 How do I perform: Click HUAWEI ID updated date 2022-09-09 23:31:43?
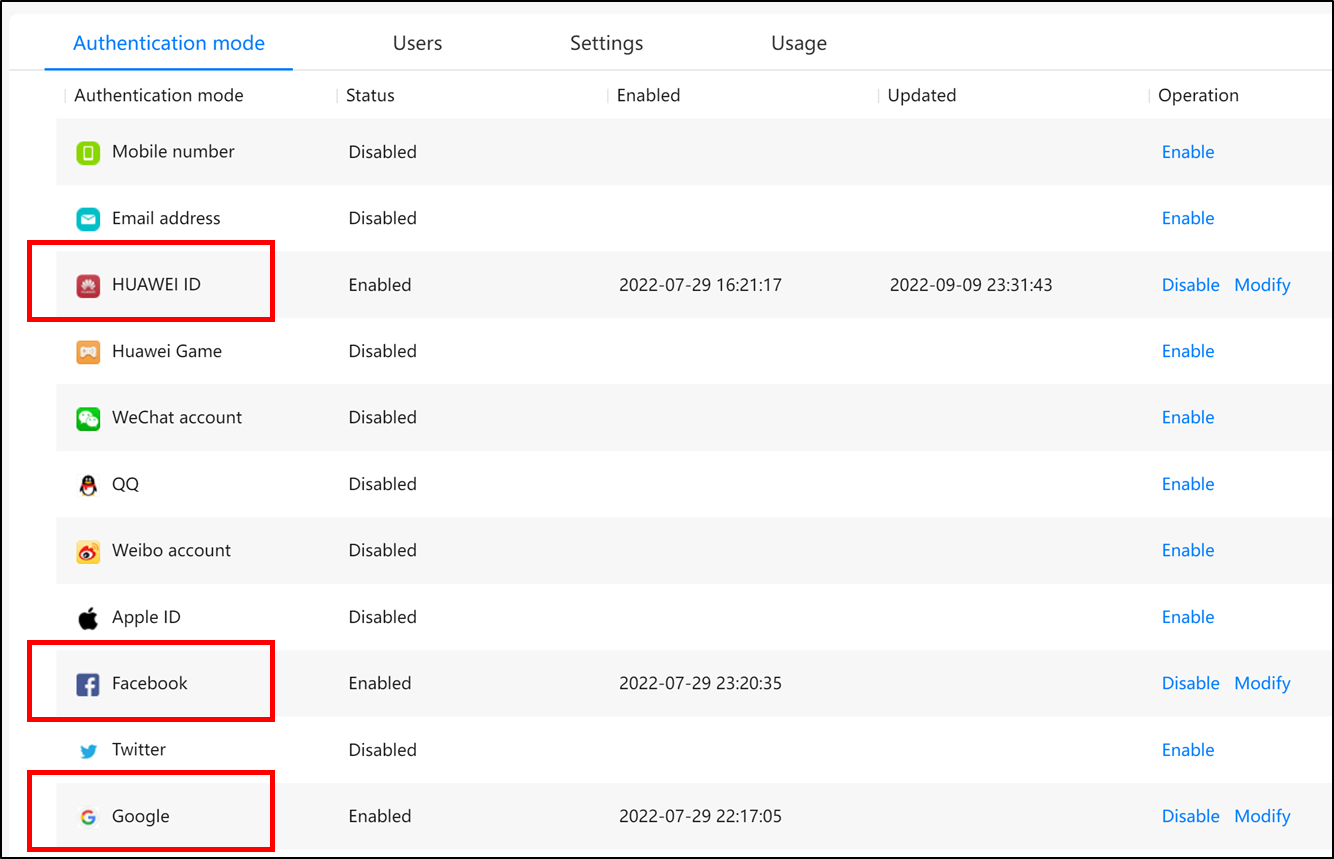point(971,285)
